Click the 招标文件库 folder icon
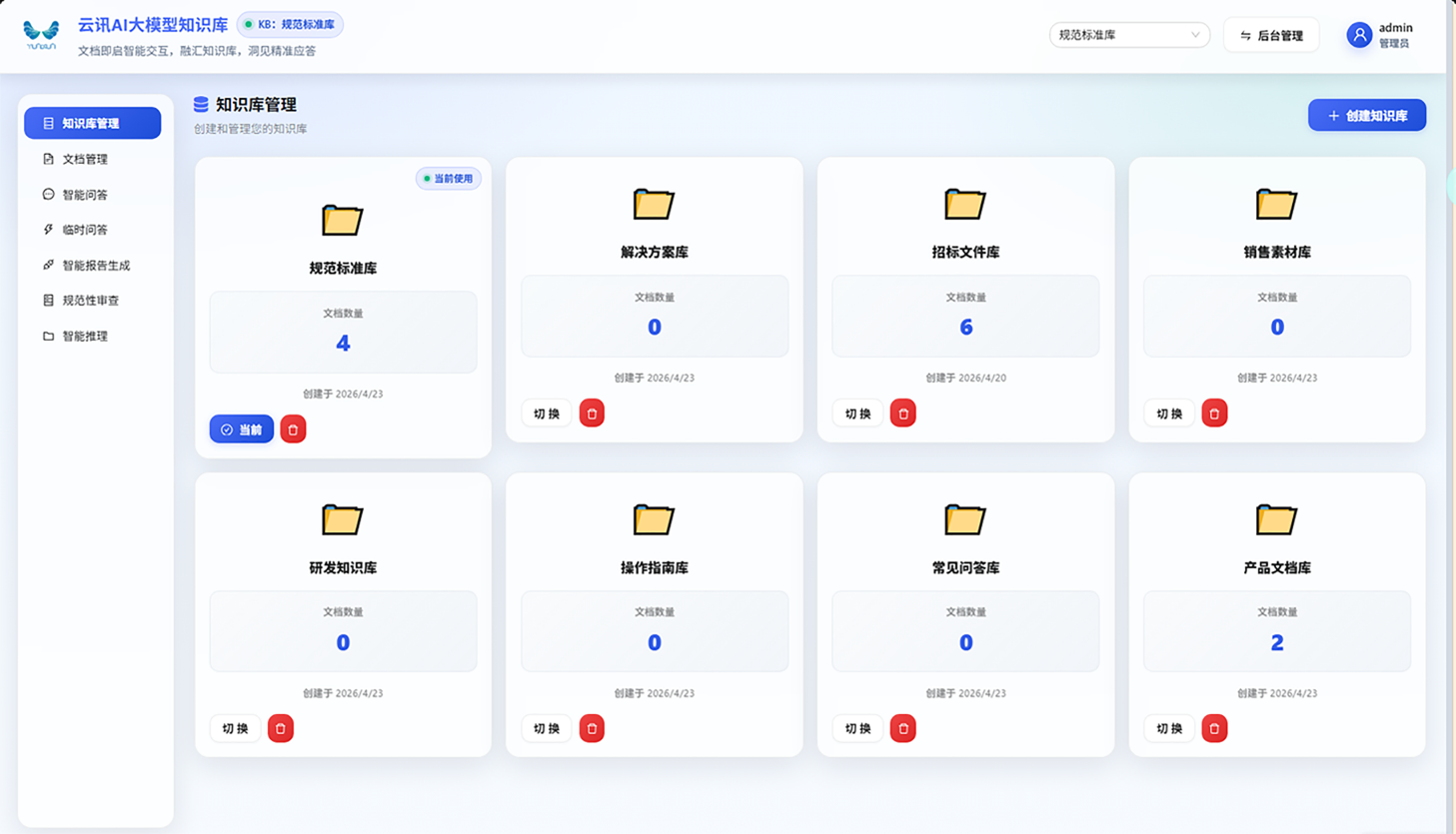The width and height of the screenshot is (1456, 834). click(x=965, y=204)
